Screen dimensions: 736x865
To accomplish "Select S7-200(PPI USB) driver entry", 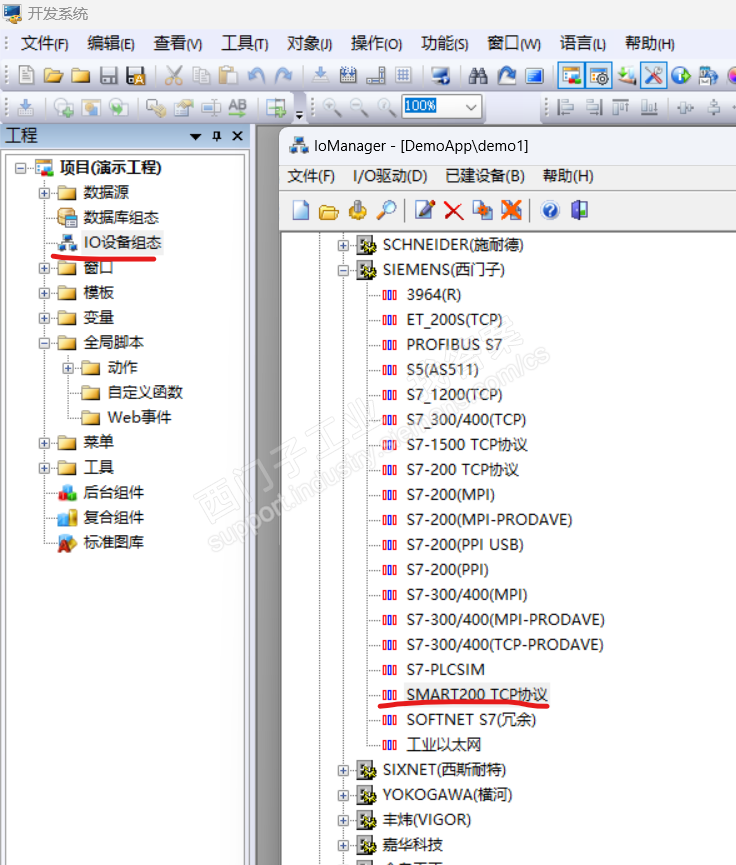I will coord(465,545).
